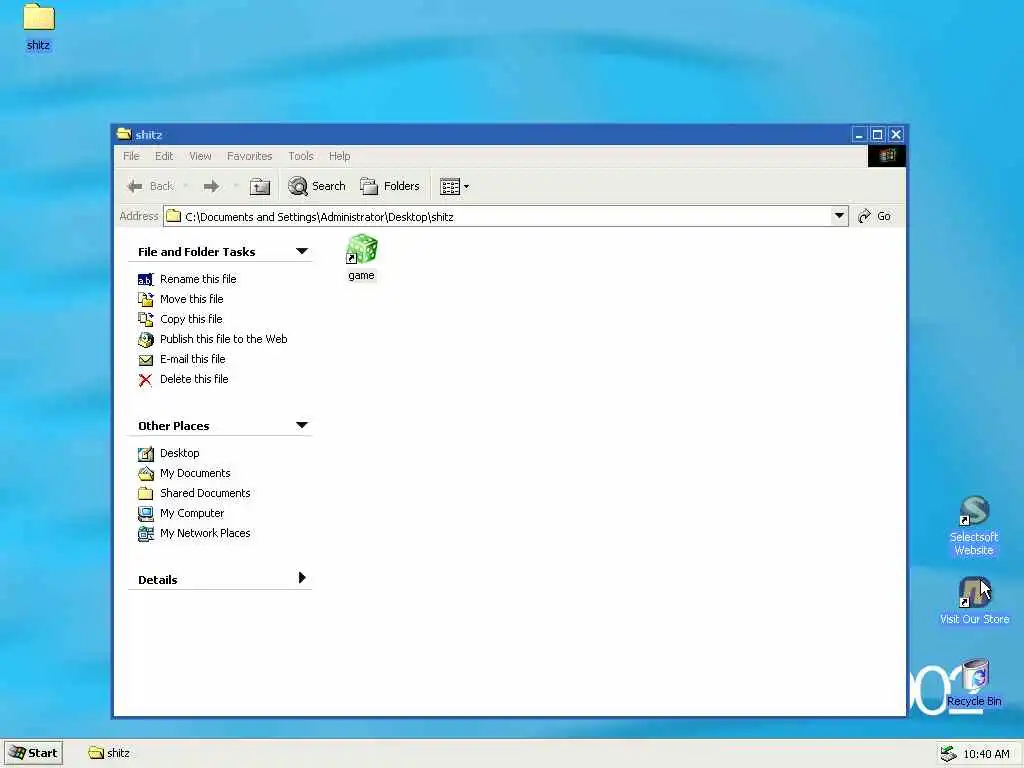Viewport: 1024px width, 768px height.
Task: Close the shitz window
Action: [896, 135]
